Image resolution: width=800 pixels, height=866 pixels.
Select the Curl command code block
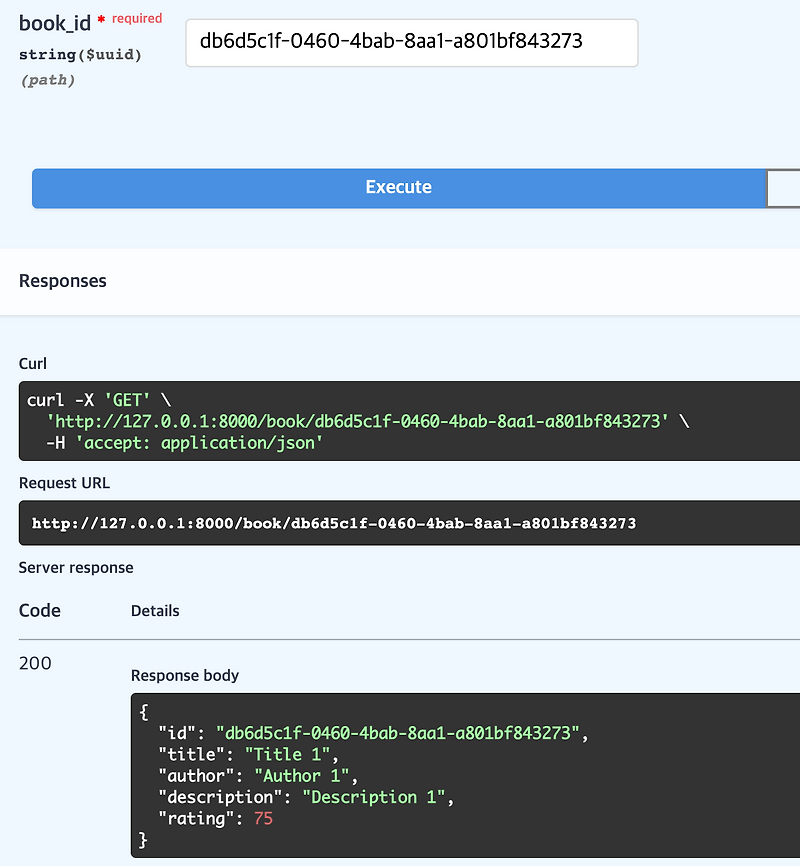click(x=400, y=420)
